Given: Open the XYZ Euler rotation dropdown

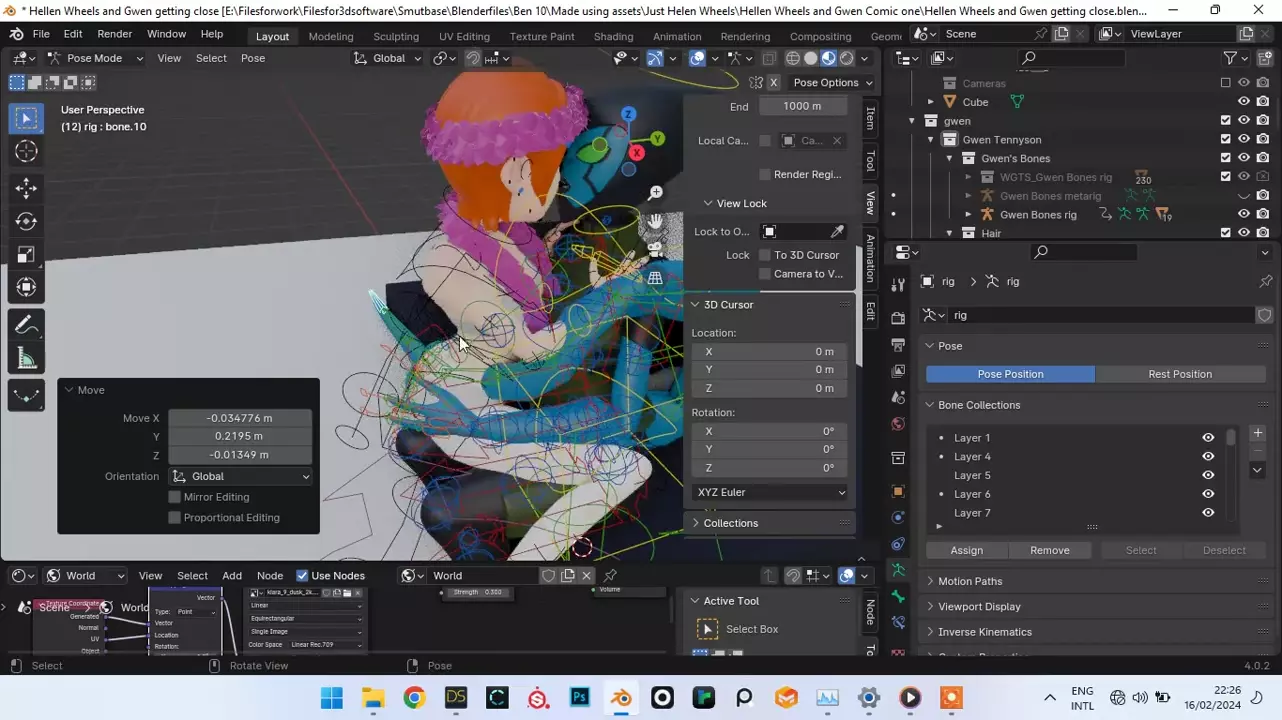Looking at the screenshot, I should (770, 492).
